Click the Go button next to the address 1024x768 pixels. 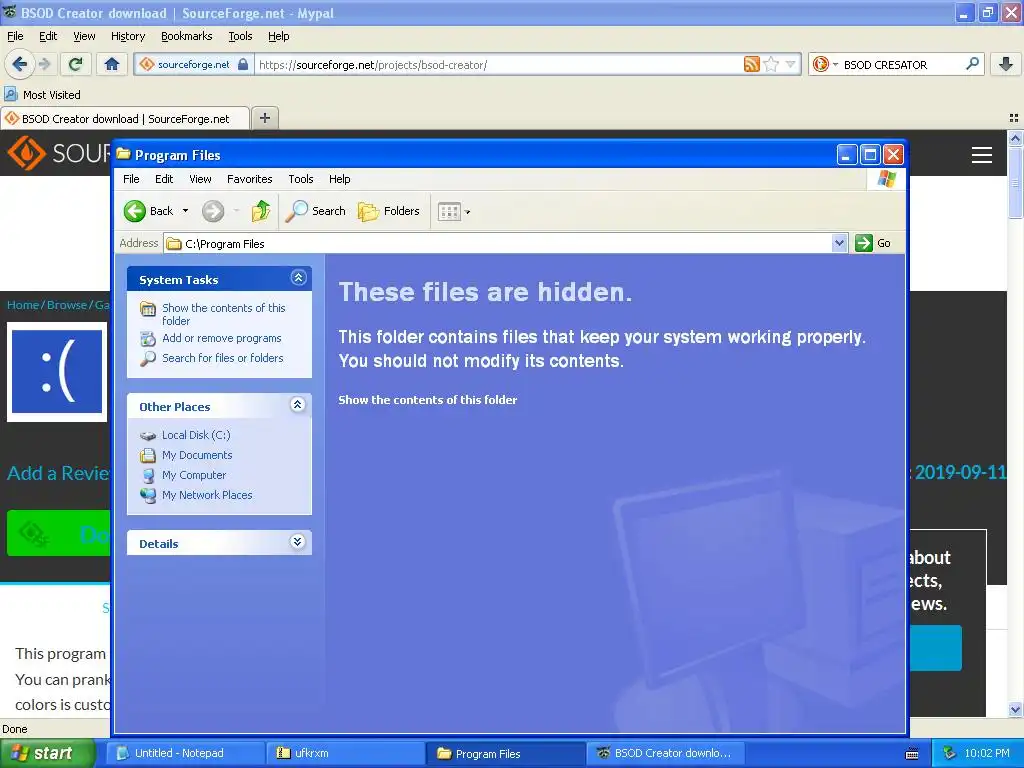coord(873,244)
